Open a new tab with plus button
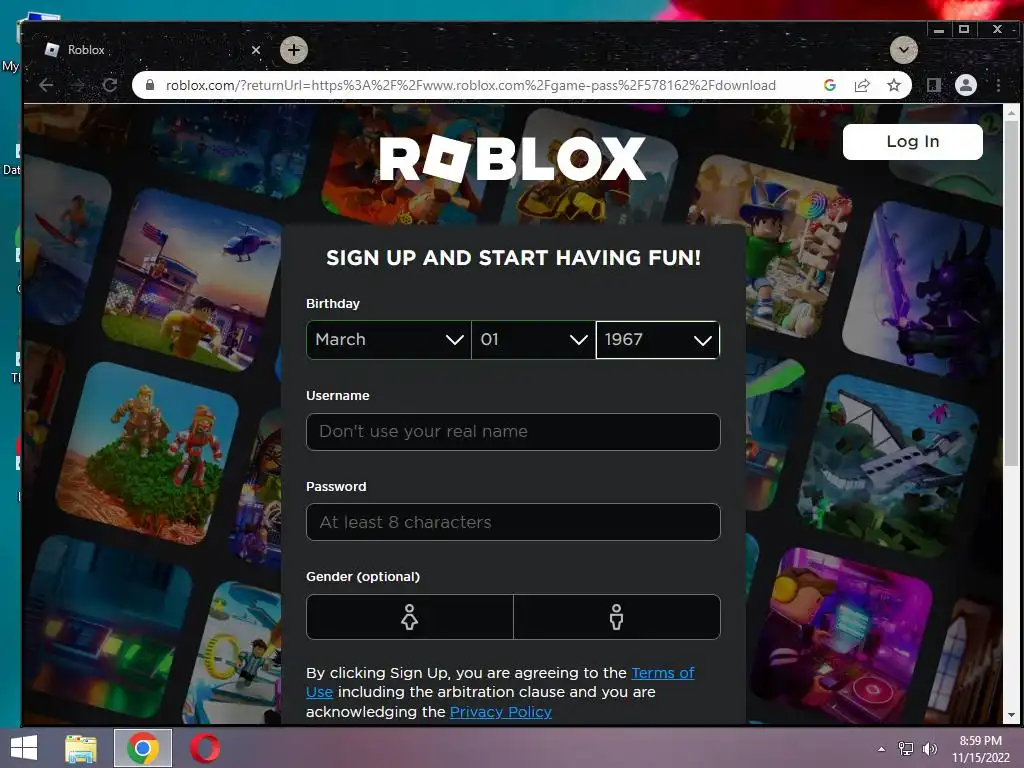 [x=294, y=50]
